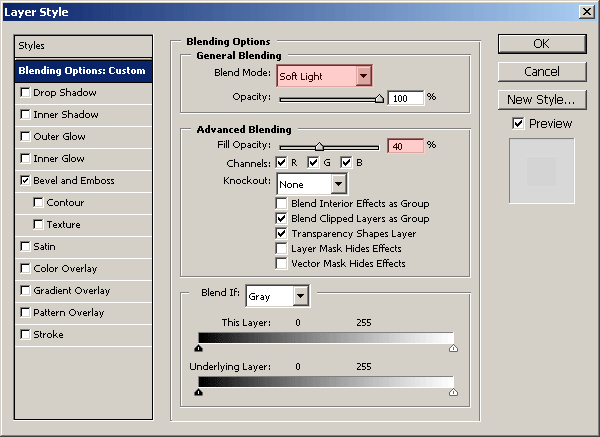Click the Cancel button
Image resolution: width=600 pixels, height=437 pixels.
coord(542,72)
